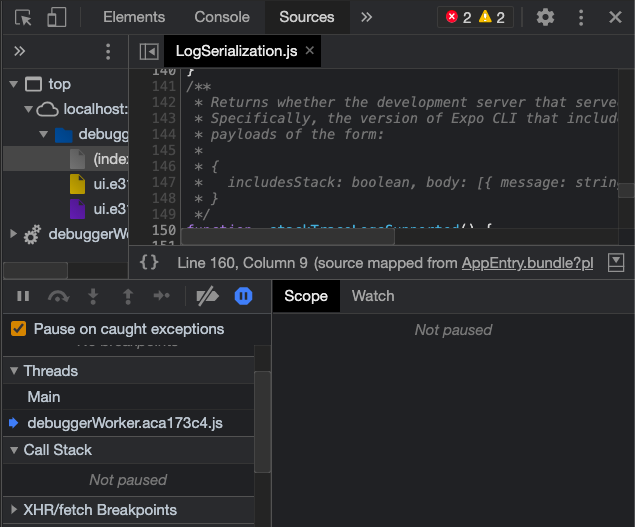Select the top frame icon

(33, 84)
